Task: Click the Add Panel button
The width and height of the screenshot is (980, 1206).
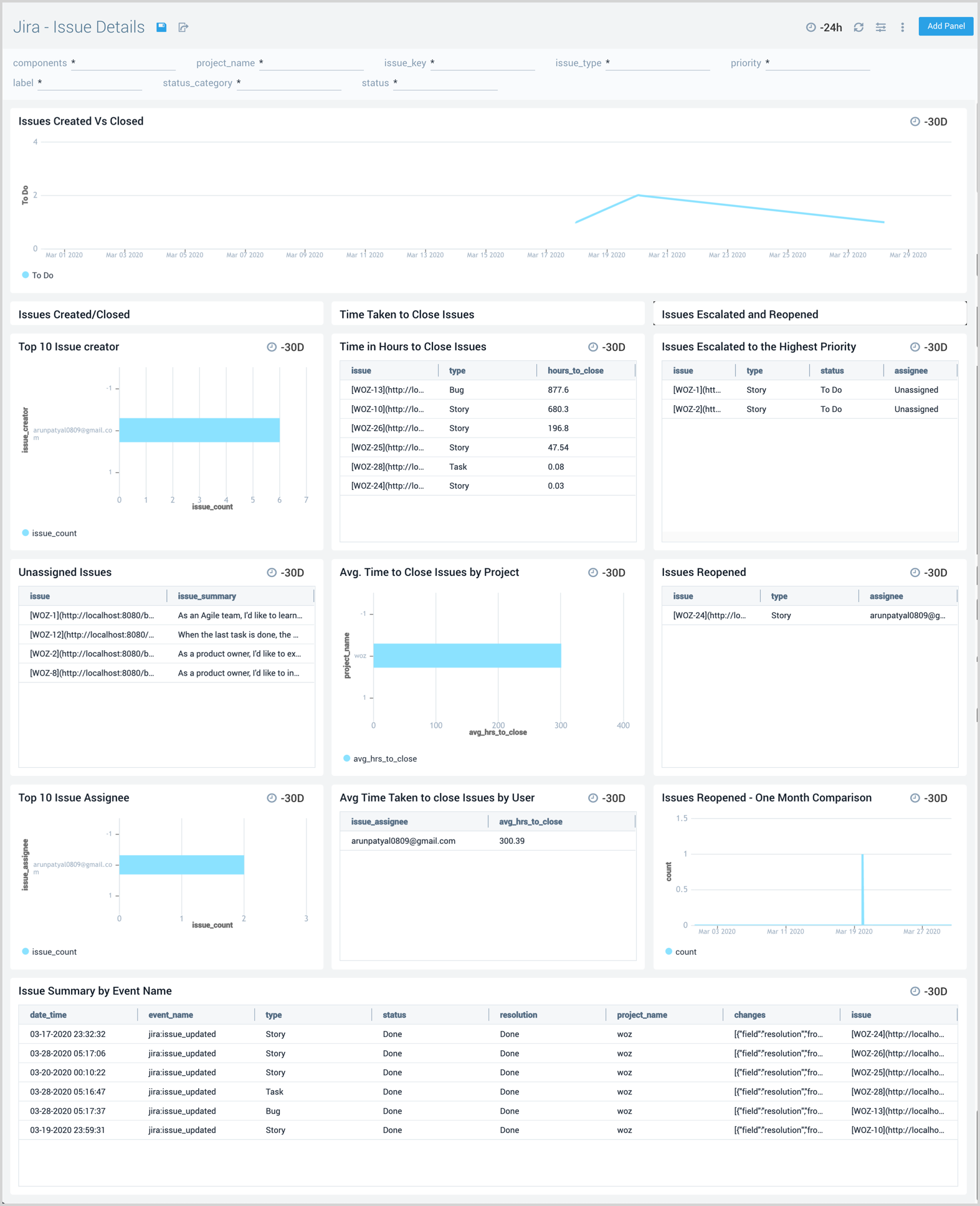Action: click(945, 26)
